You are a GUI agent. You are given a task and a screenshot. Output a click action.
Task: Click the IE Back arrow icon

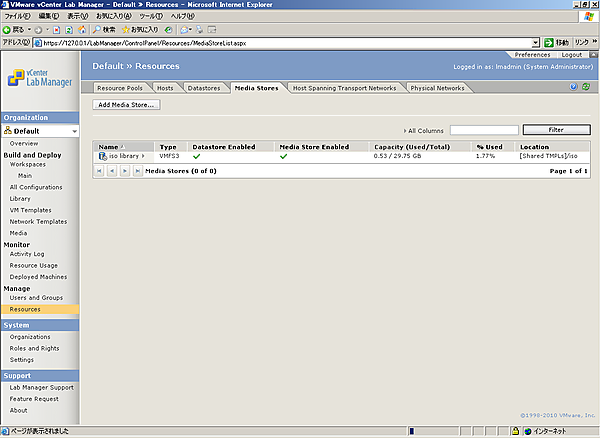7,30
